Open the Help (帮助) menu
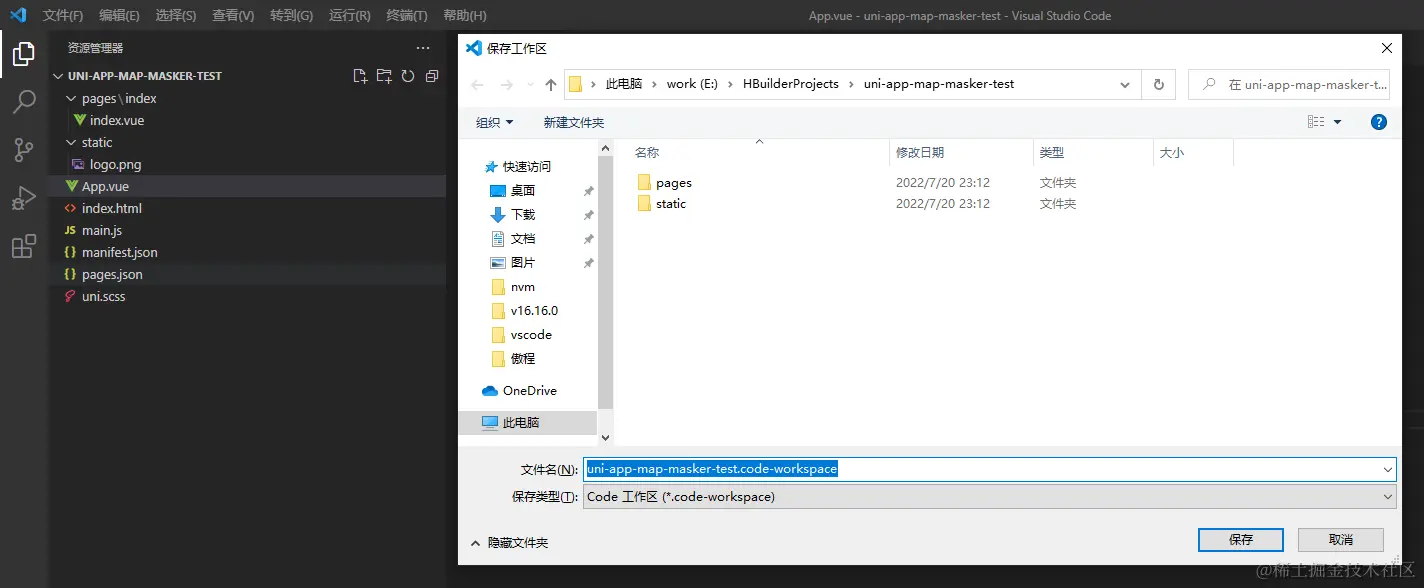Screen dimensions: 1424x588 (x=464, y=15)
